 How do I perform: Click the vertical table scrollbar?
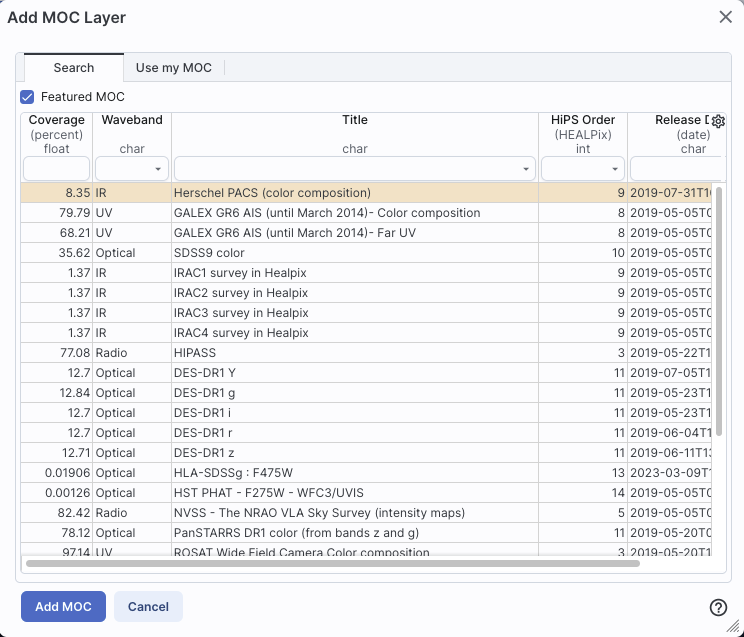coord(718,311)
